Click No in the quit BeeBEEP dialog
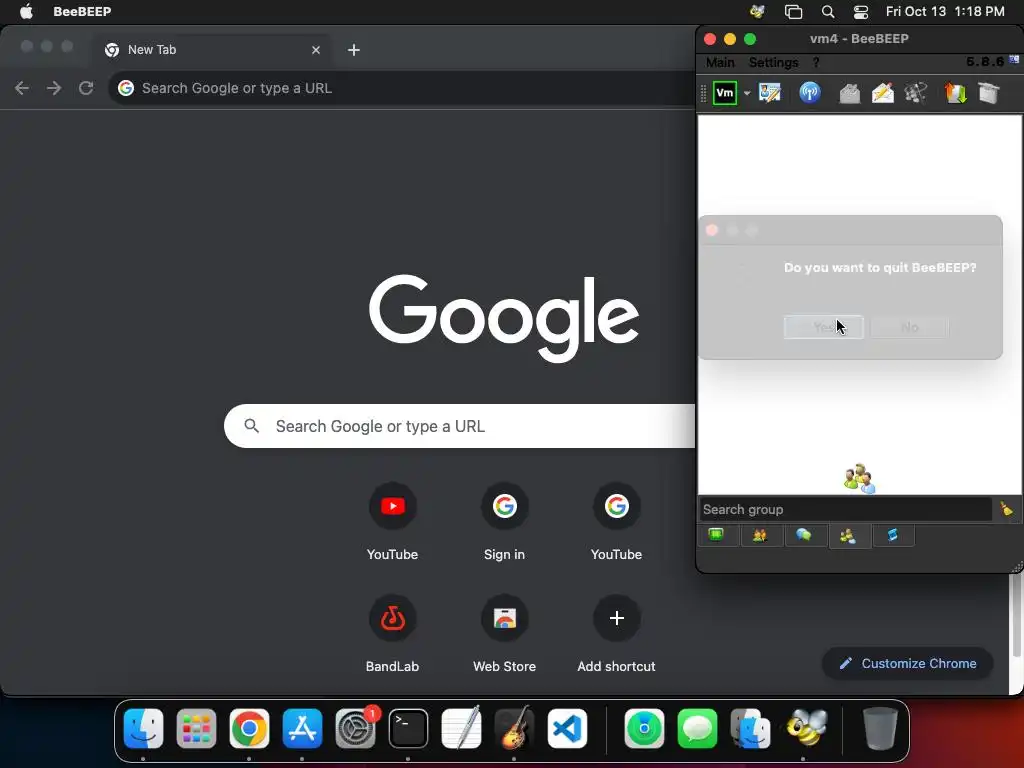The width and height of the screenshot is (1024, 768). pos(909,327)
